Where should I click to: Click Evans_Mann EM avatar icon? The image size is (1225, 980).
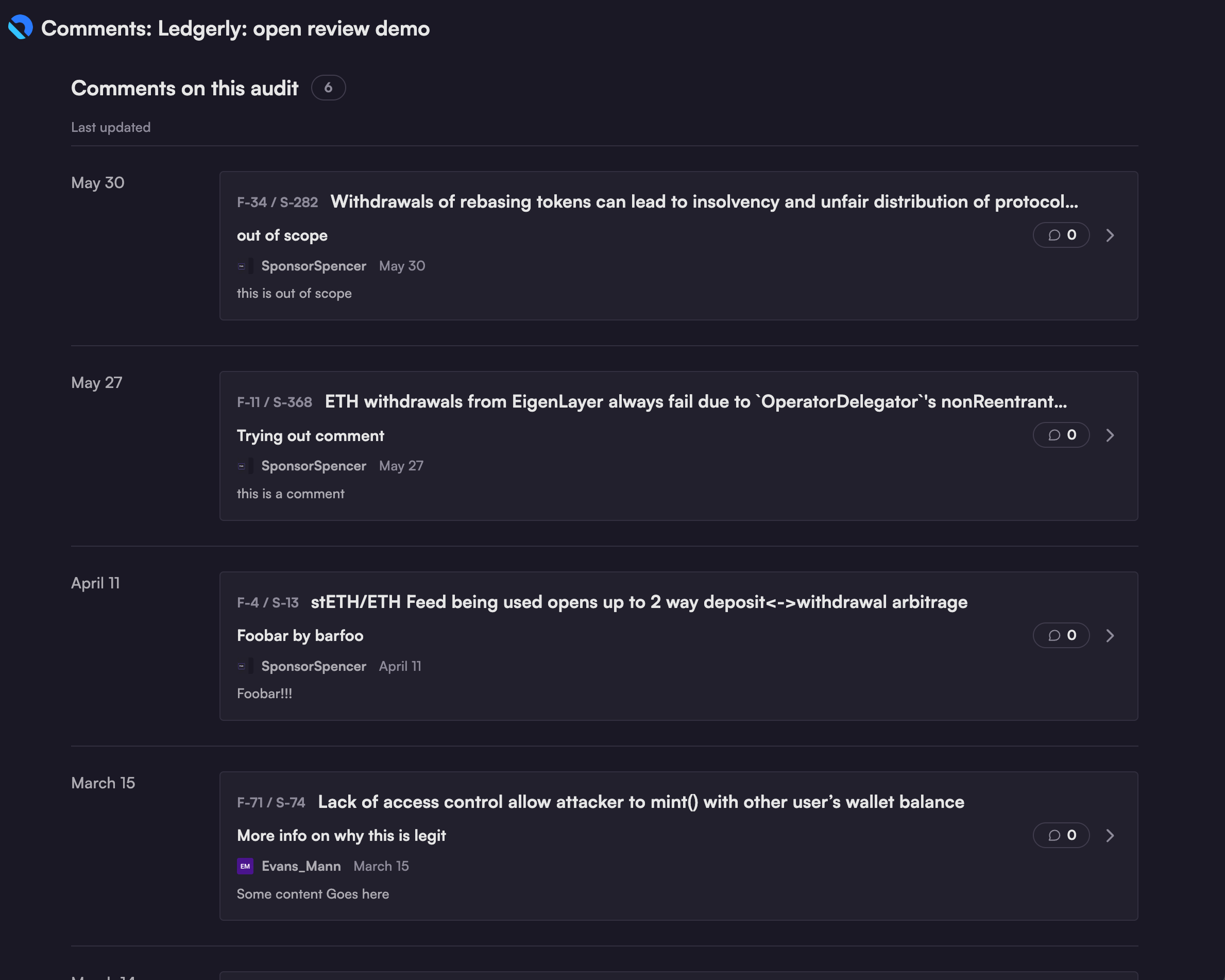245,866
